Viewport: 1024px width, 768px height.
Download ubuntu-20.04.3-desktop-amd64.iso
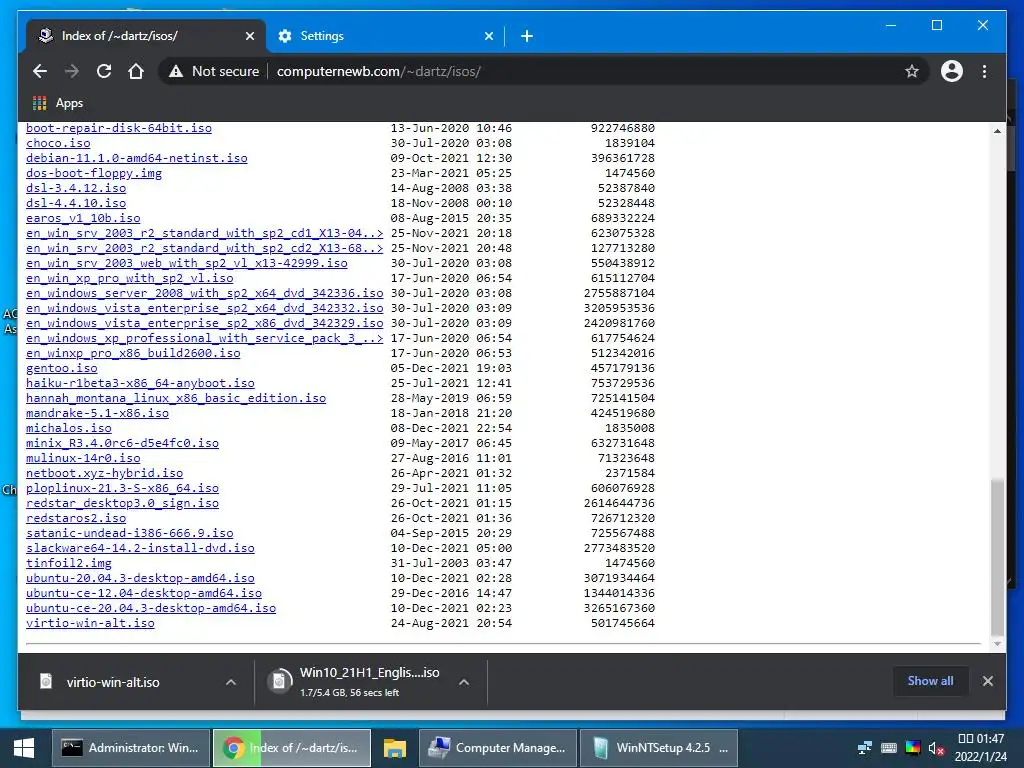point(140,579)
